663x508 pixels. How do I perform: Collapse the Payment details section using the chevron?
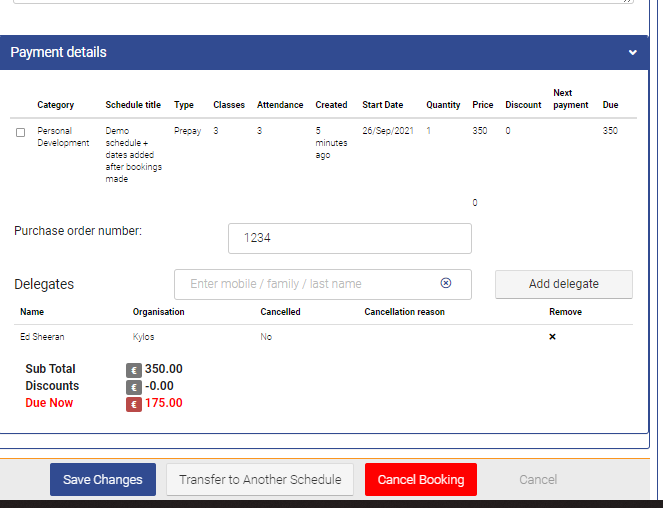click(632, 53)
